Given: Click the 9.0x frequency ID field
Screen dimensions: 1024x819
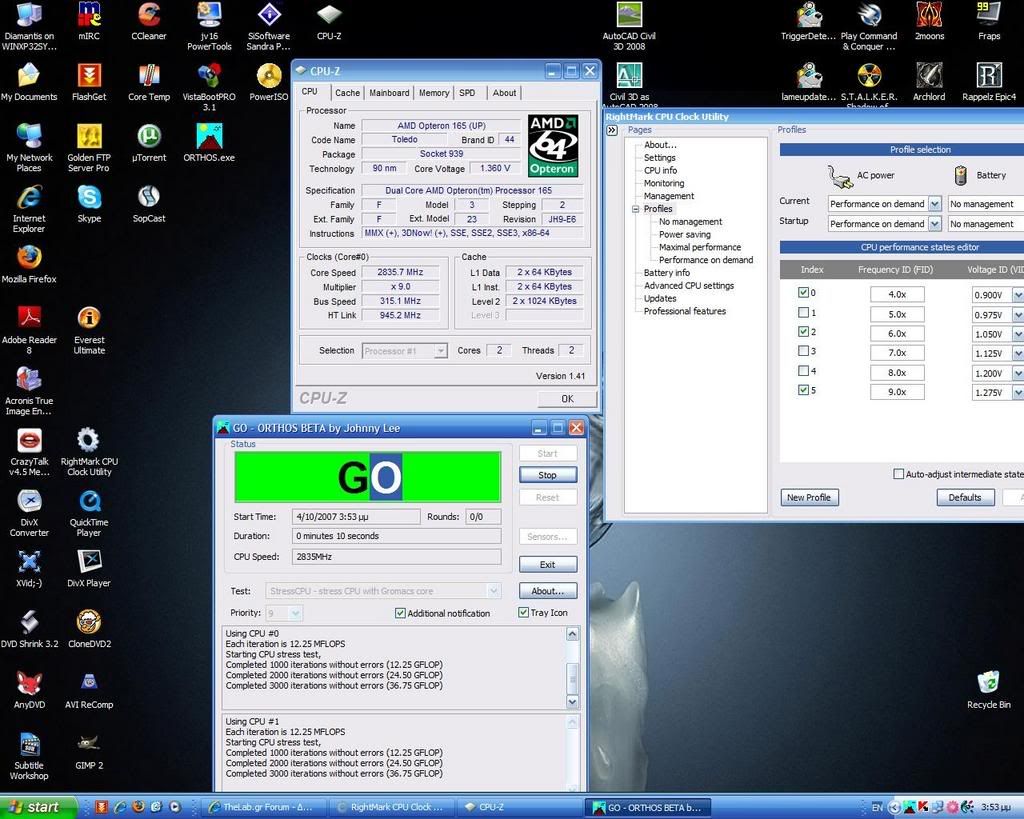Looking at the screenshot, I should click(897, 392).
